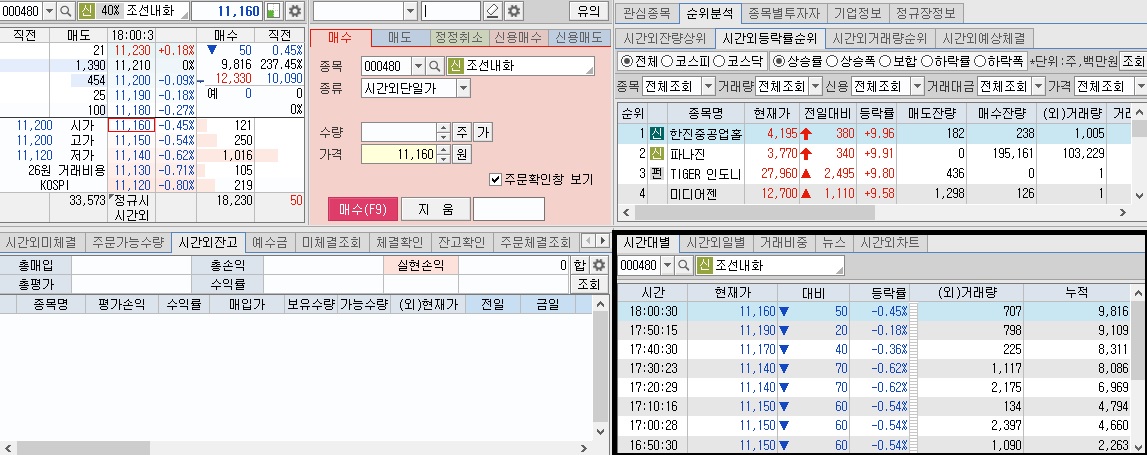Screen dimensions: 1147x455
Task: Click 신 badge of 한진중공업홀 row
Action: point(656,134)
